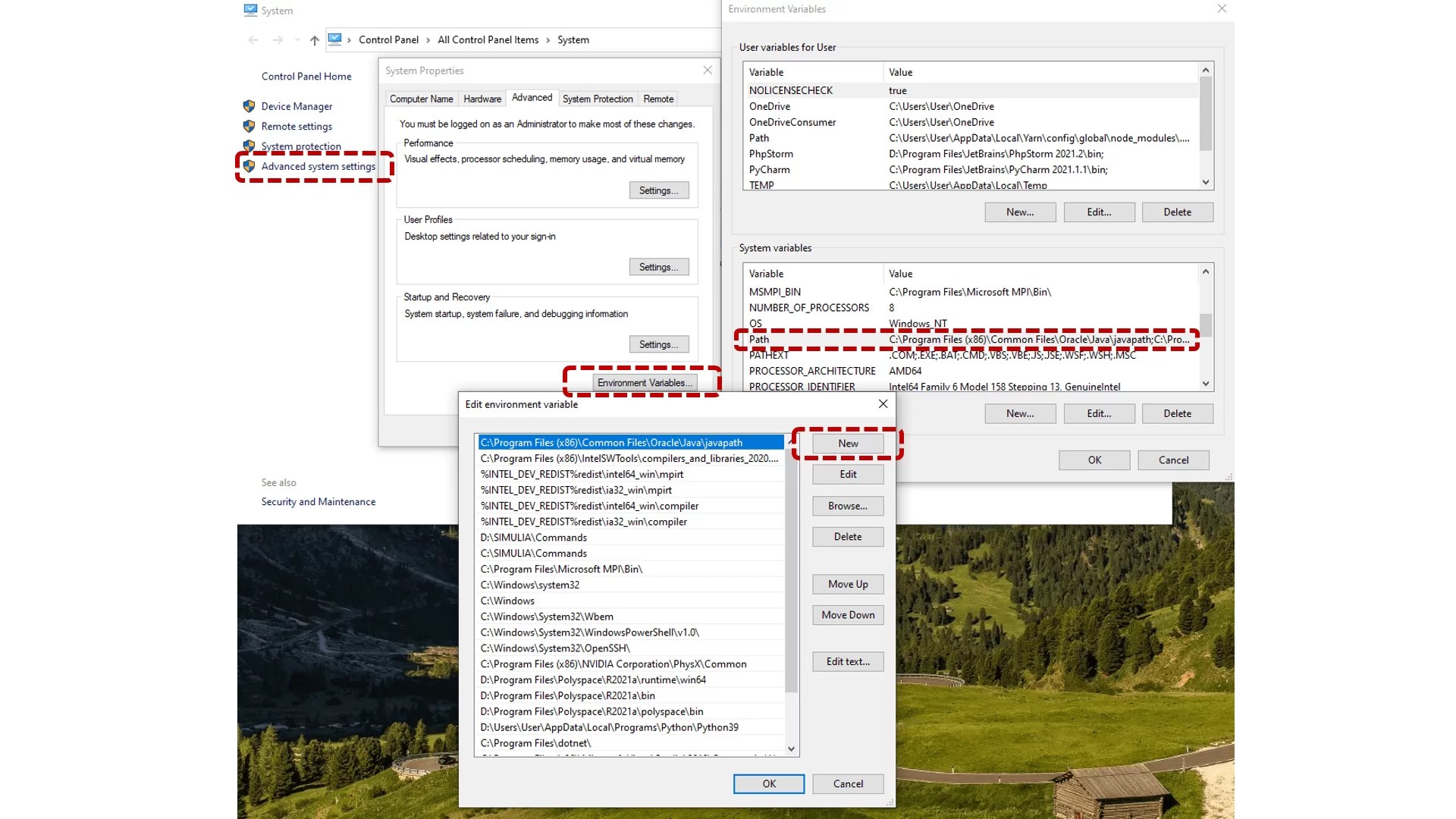Click the up-one-level arrow in navigation bar

(313, 39)
